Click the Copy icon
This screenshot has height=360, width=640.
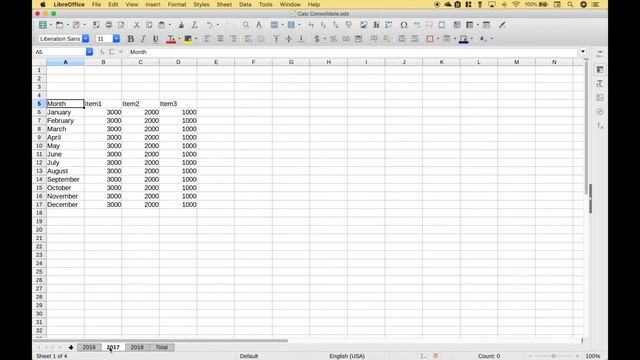pyautogui.click(x=149, y=25)
